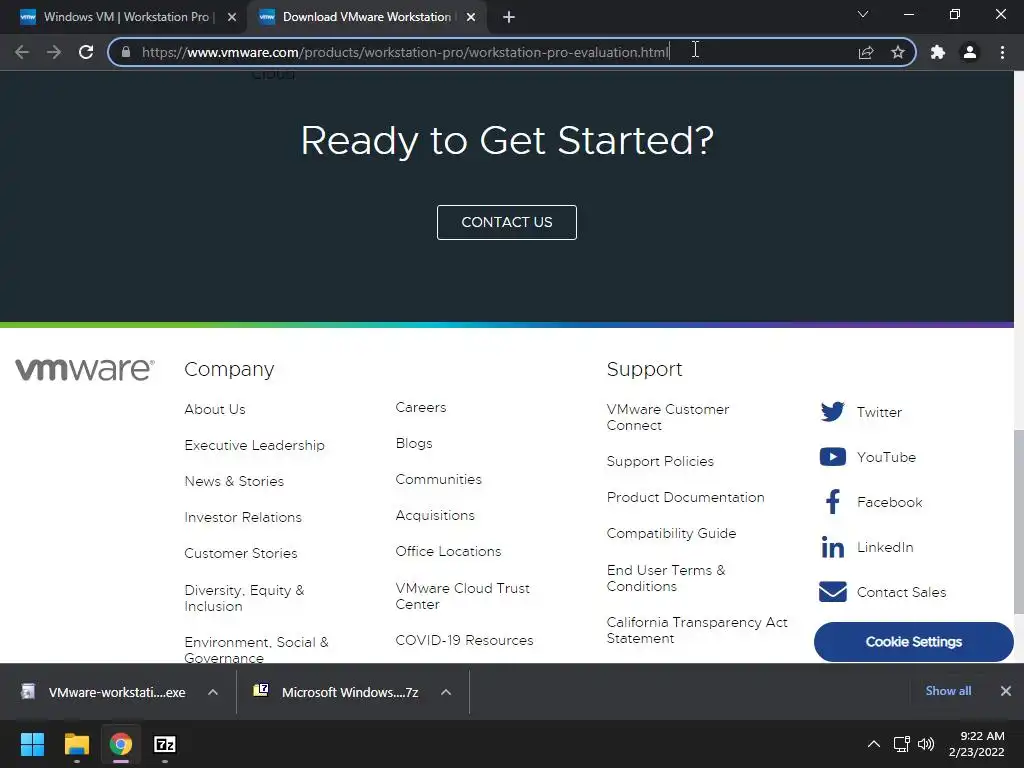Expand options for the Microsoft Windows 7z download
1024x768 pixels.
(x=446, y=692)
